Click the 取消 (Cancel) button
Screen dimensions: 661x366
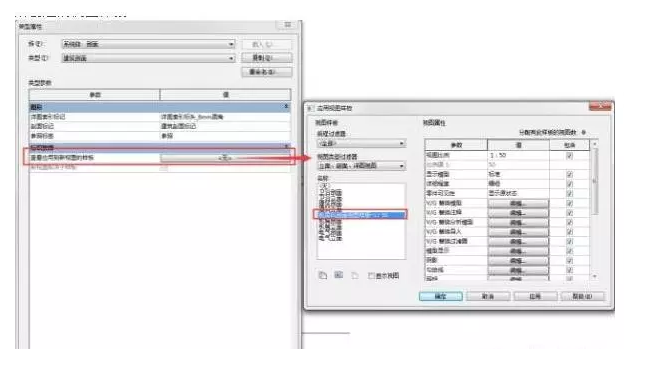(x=488, y=296)
